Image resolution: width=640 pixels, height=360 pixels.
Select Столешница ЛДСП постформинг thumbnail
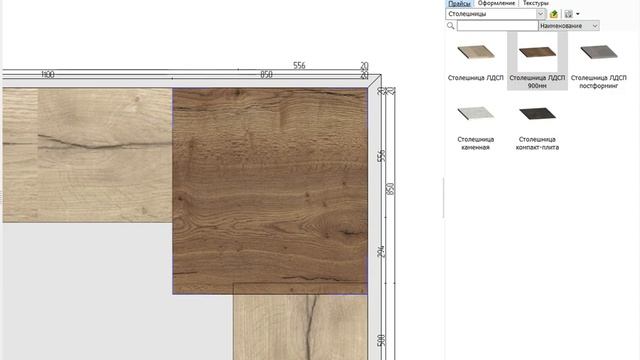[x=598, y=52]
